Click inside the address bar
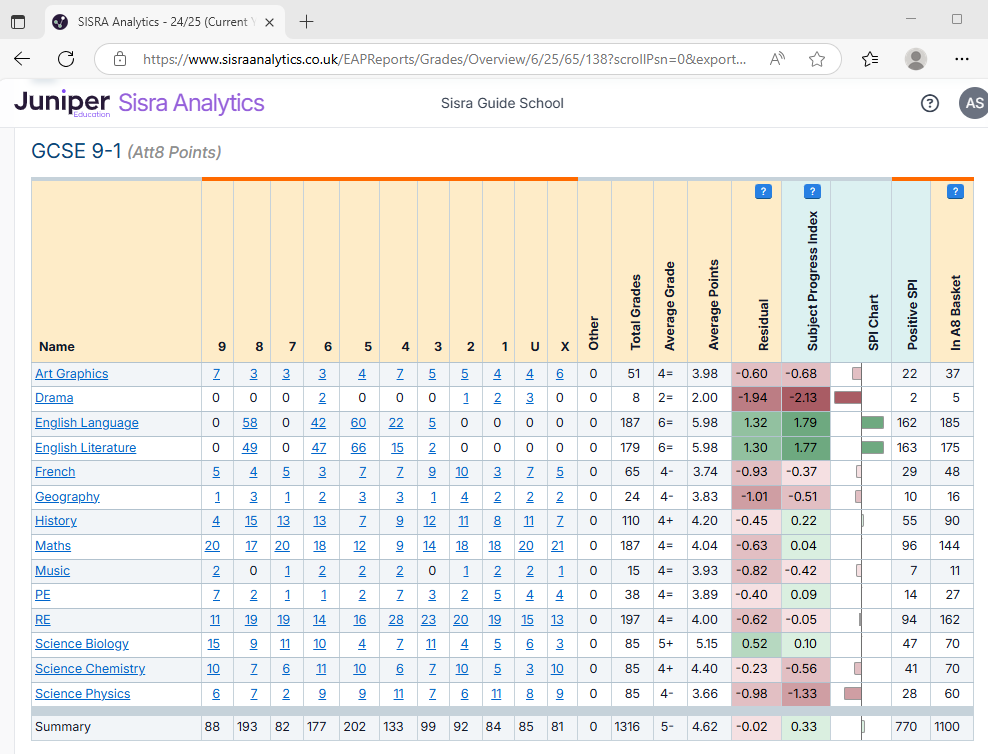988x754 pixels. coord(440,59)
